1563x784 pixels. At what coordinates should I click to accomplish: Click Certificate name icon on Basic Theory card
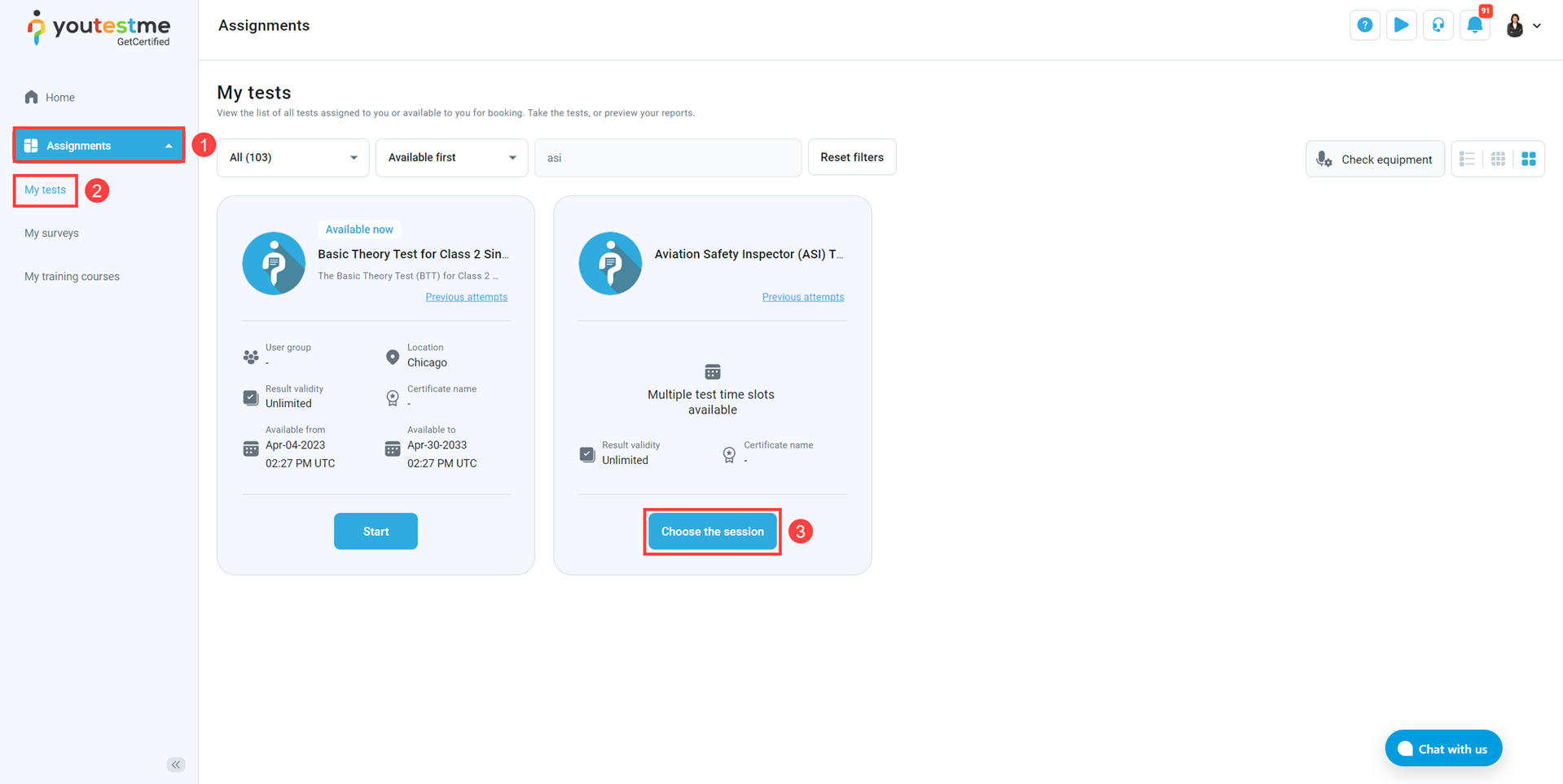coord(393,397)
